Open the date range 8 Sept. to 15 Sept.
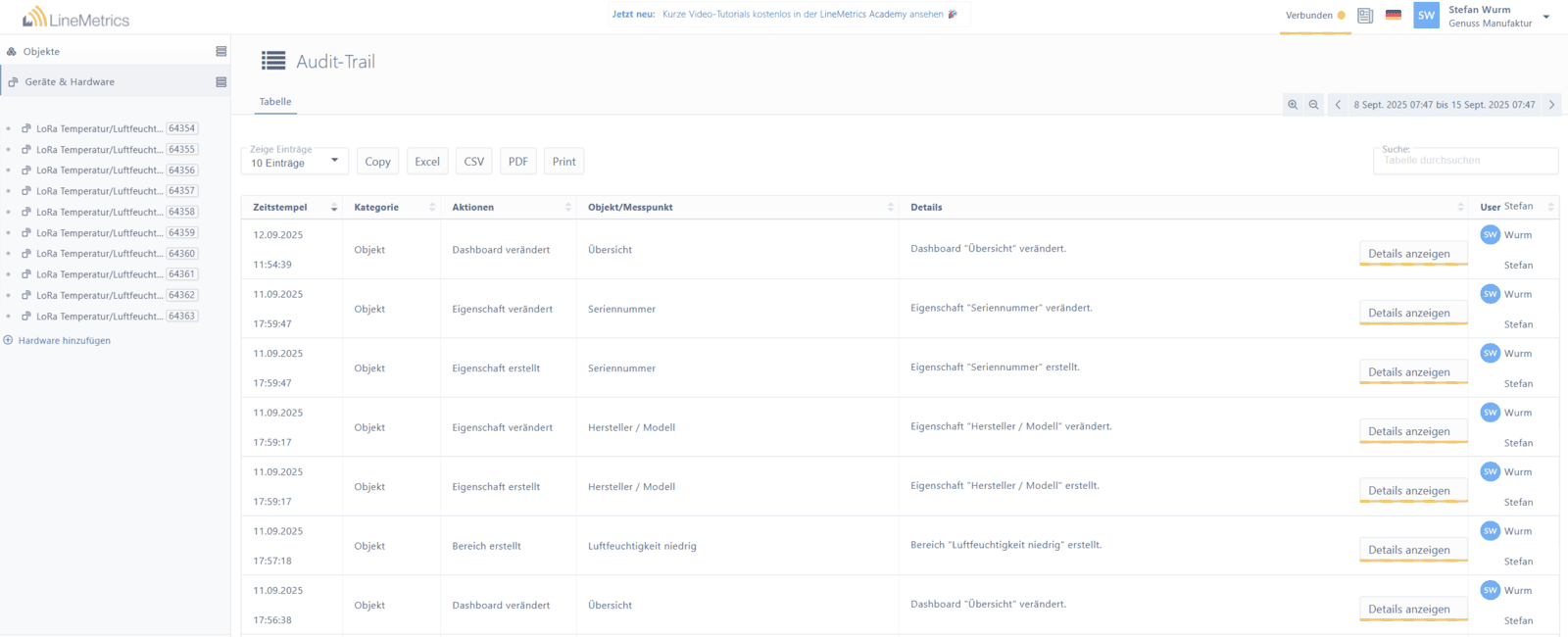1568x637 pixels. coord(1444,105)
